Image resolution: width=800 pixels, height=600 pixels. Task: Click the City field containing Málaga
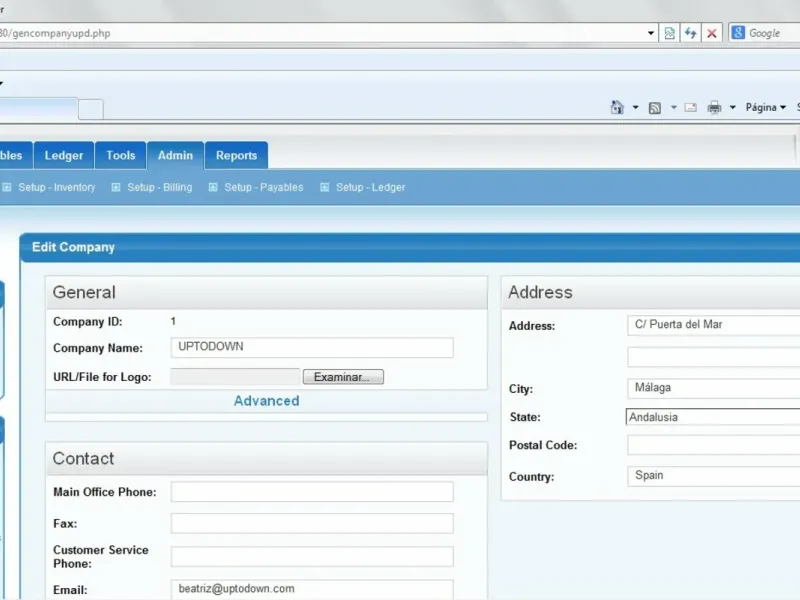coord(713,388)
